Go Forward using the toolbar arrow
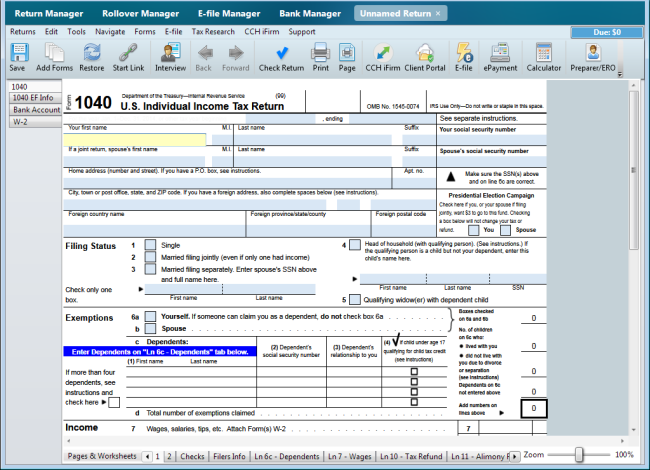This screenshot has width=650, height=470. (x=235, y=57)
